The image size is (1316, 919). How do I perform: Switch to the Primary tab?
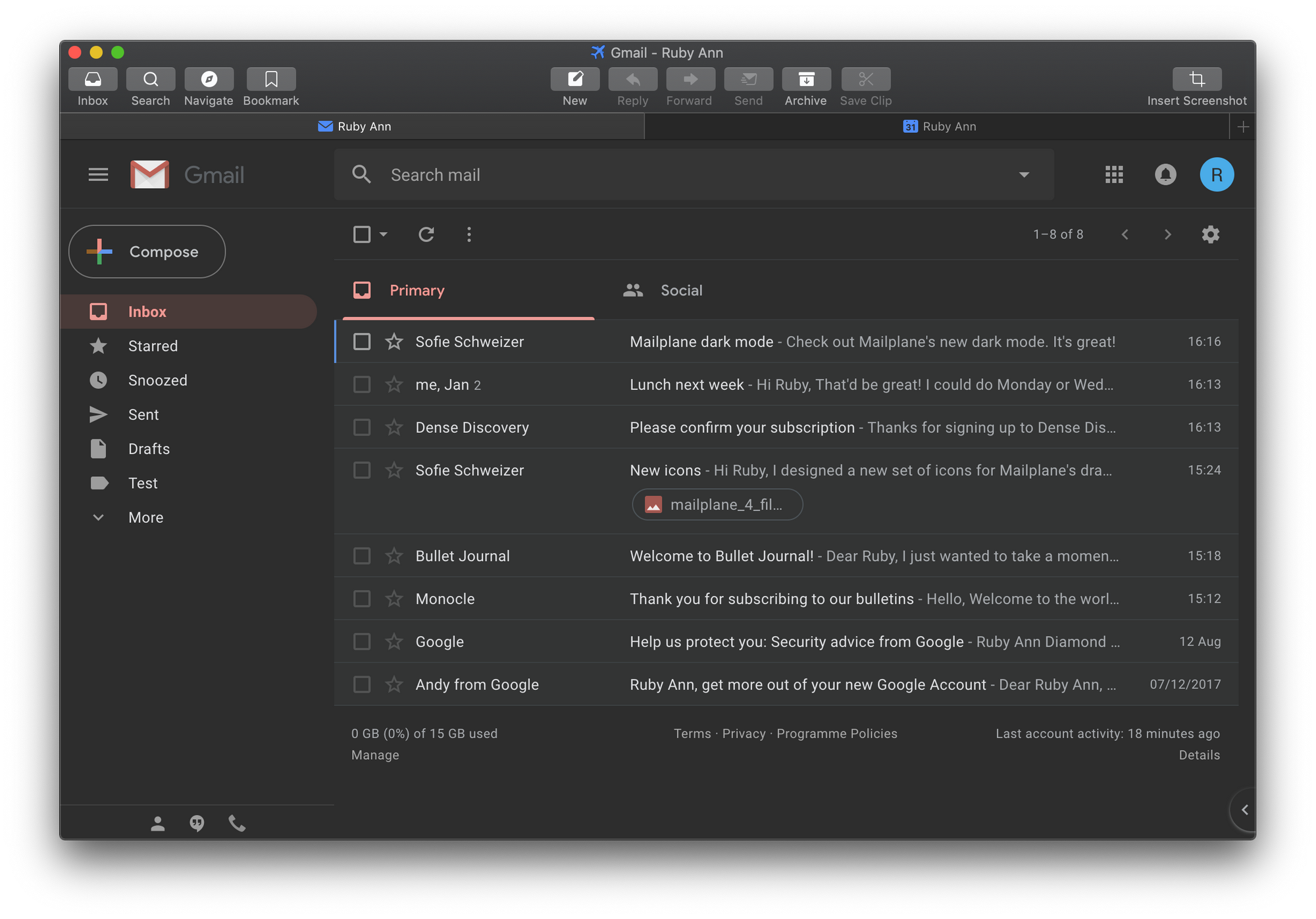(x=468, y=290)
